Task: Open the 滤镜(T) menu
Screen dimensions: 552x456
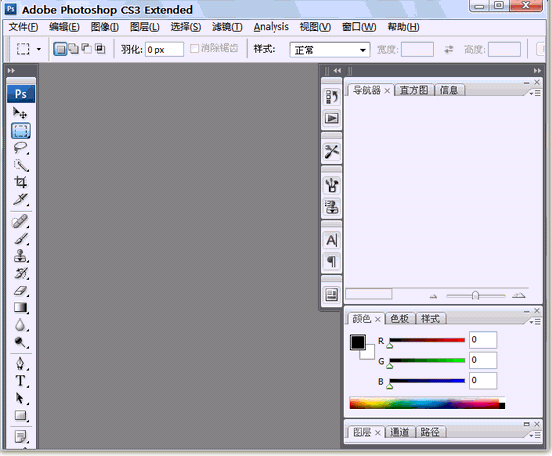Action: [227, 27]
